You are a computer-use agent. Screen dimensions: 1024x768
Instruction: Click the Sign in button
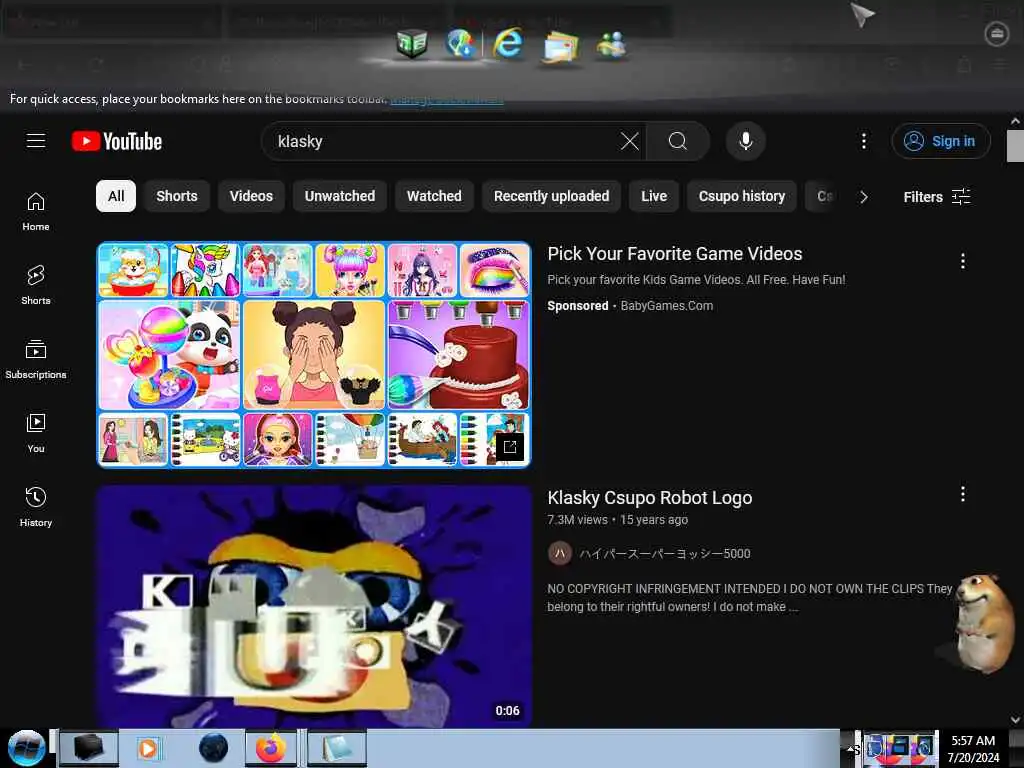click(x=940, y=141)
